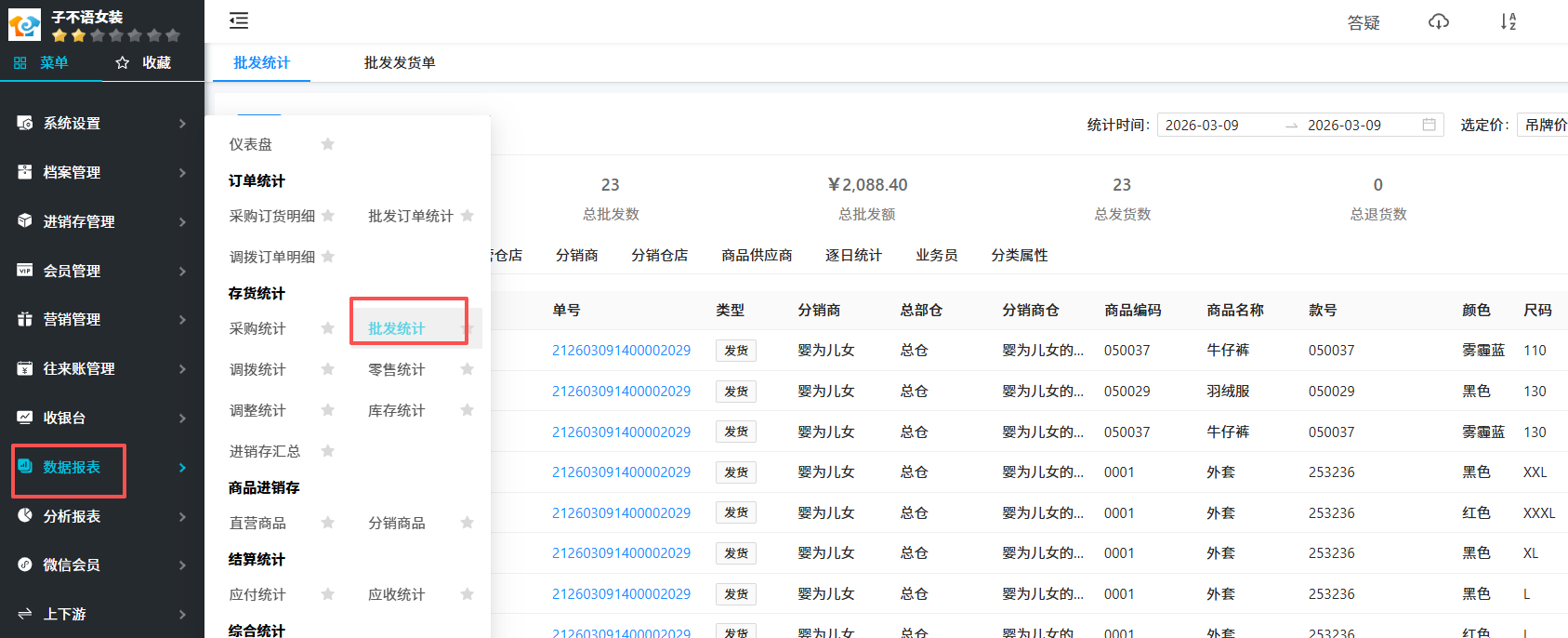
Task: Expand 收银台 menu
Action: click(102, 418)
